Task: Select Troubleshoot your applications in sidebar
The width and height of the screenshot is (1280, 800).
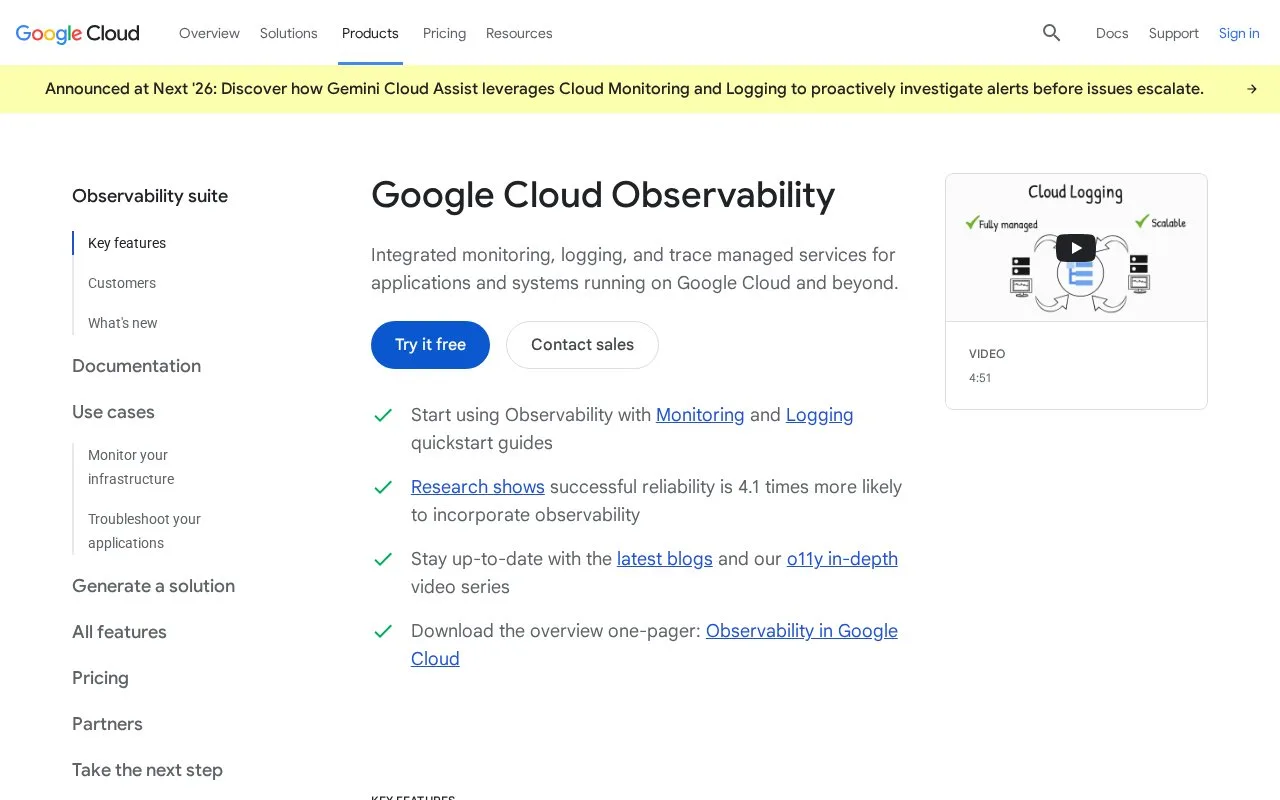Action: [x=144, y=531]
